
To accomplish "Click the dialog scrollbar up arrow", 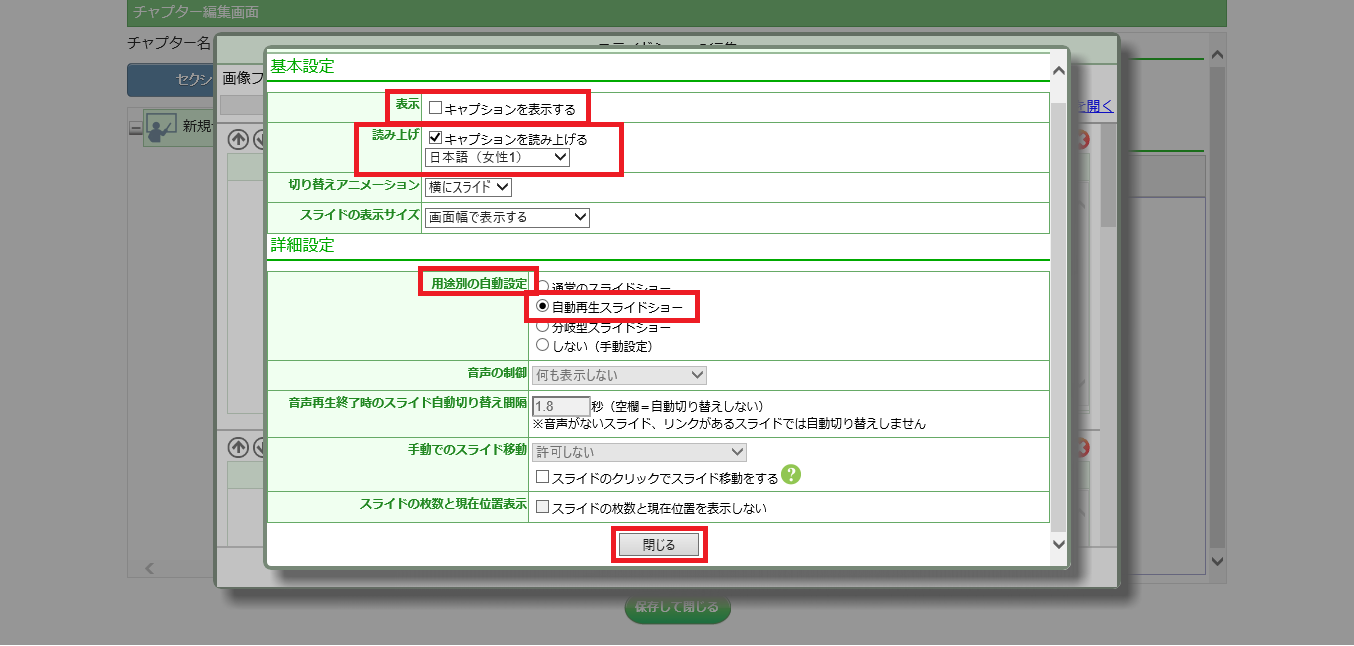I will click(1059, 71).
